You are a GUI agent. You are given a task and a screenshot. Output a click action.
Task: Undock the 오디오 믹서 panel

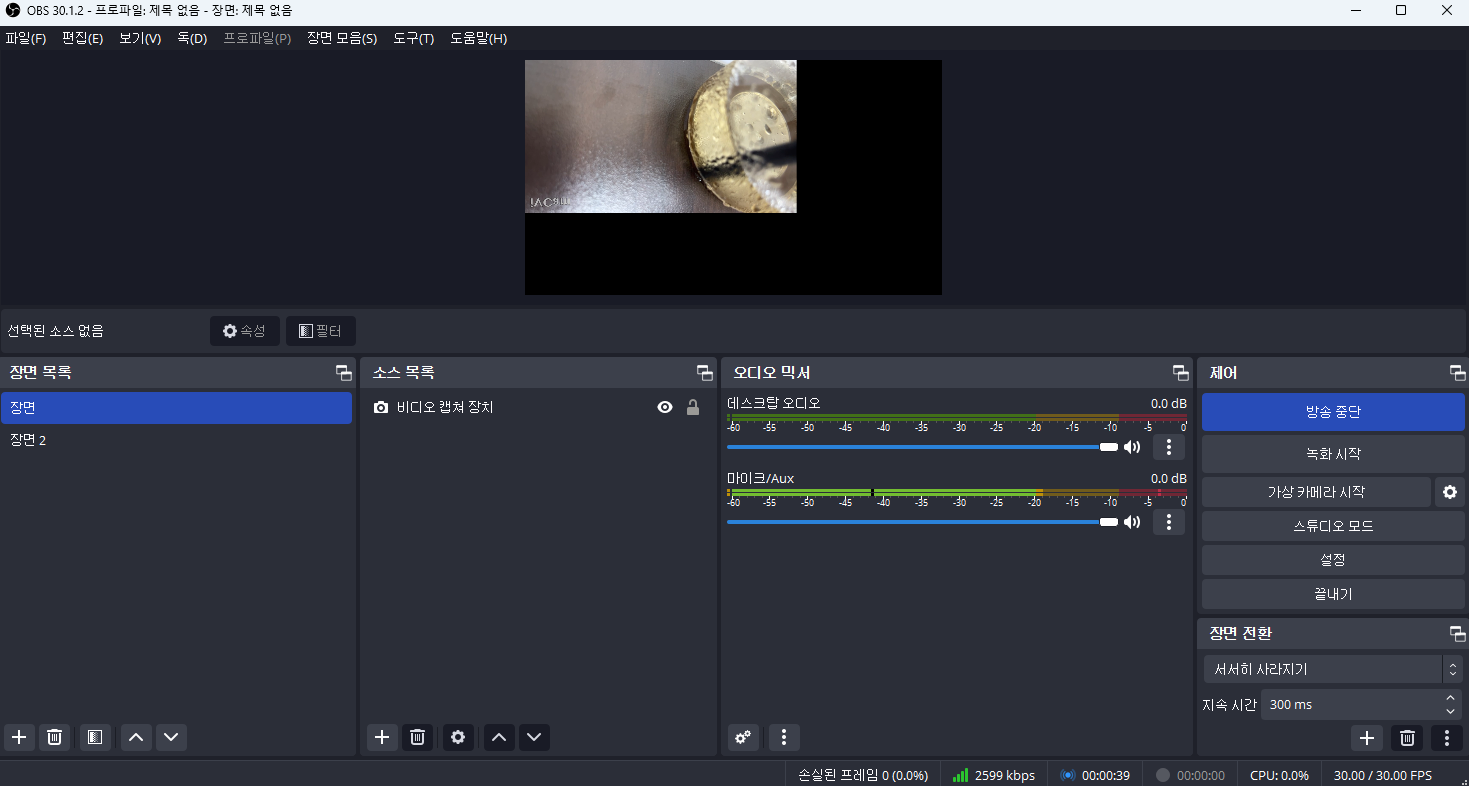pos(1181,373)
